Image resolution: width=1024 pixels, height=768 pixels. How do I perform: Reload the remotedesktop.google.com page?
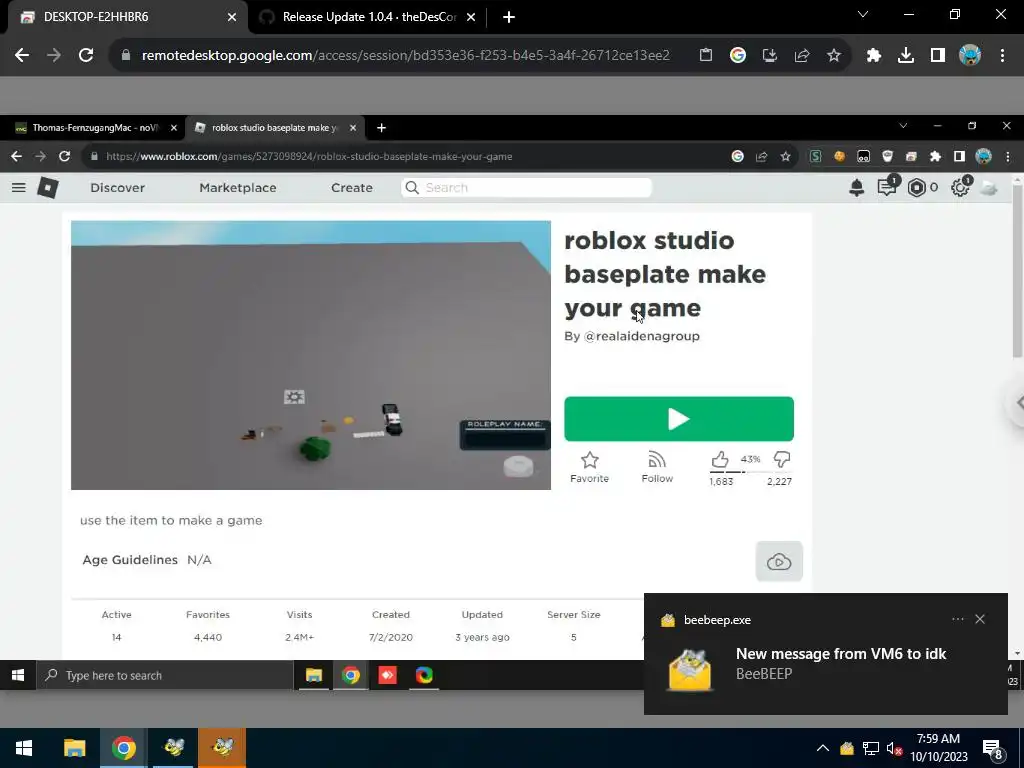tap(86, 56)
